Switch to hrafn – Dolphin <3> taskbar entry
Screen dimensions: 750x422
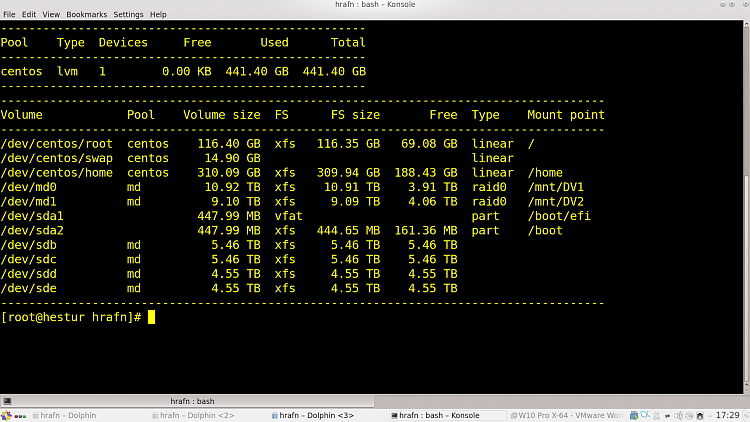313,415
